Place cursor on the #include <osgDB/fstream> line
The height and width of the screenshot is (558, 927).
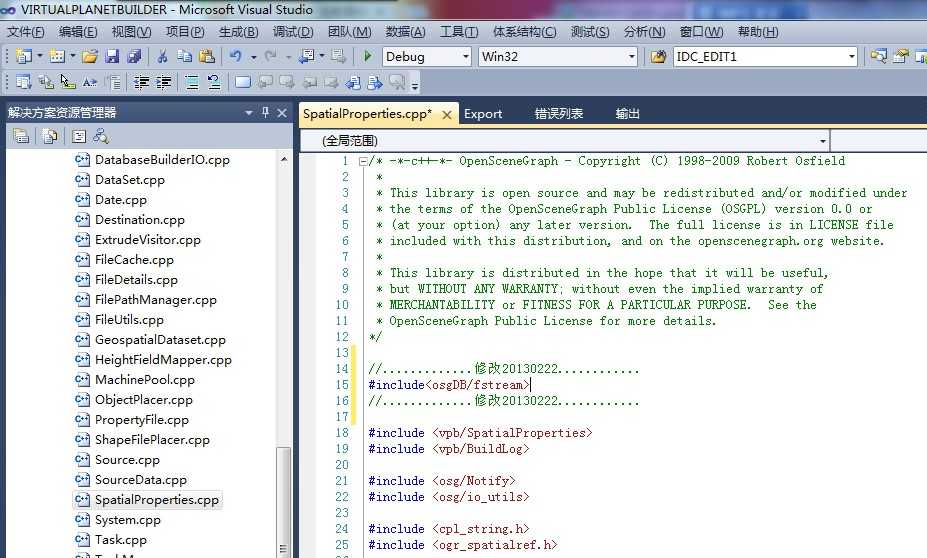coord(449,385)
